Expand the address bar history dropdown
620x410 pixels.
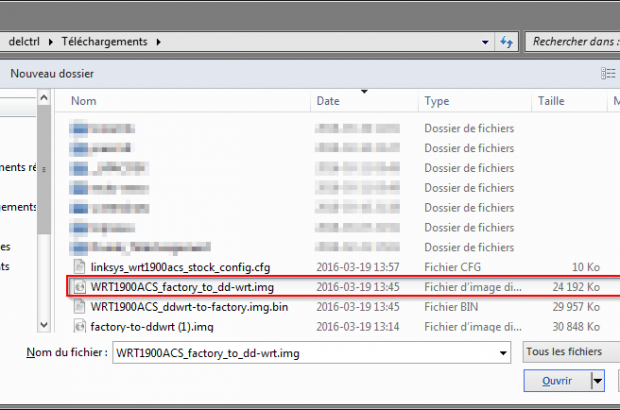click(x=486, y=42)
